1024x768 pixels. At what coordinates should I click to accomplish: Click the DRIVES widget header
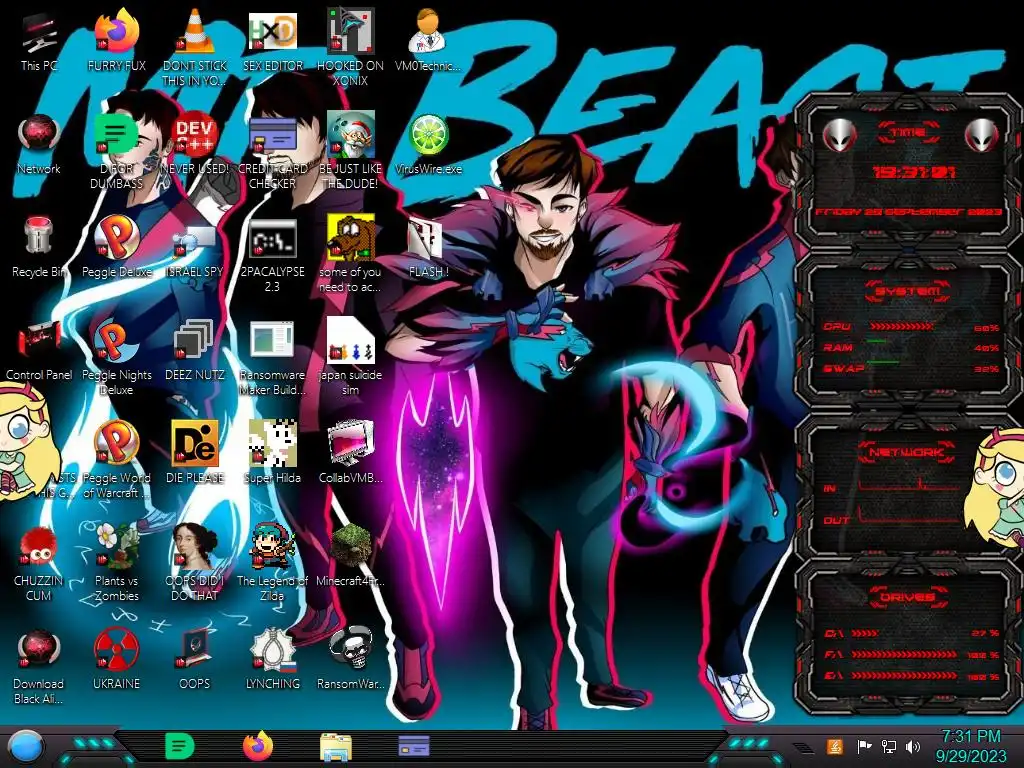pyautogui.click(x=908, y=597)
